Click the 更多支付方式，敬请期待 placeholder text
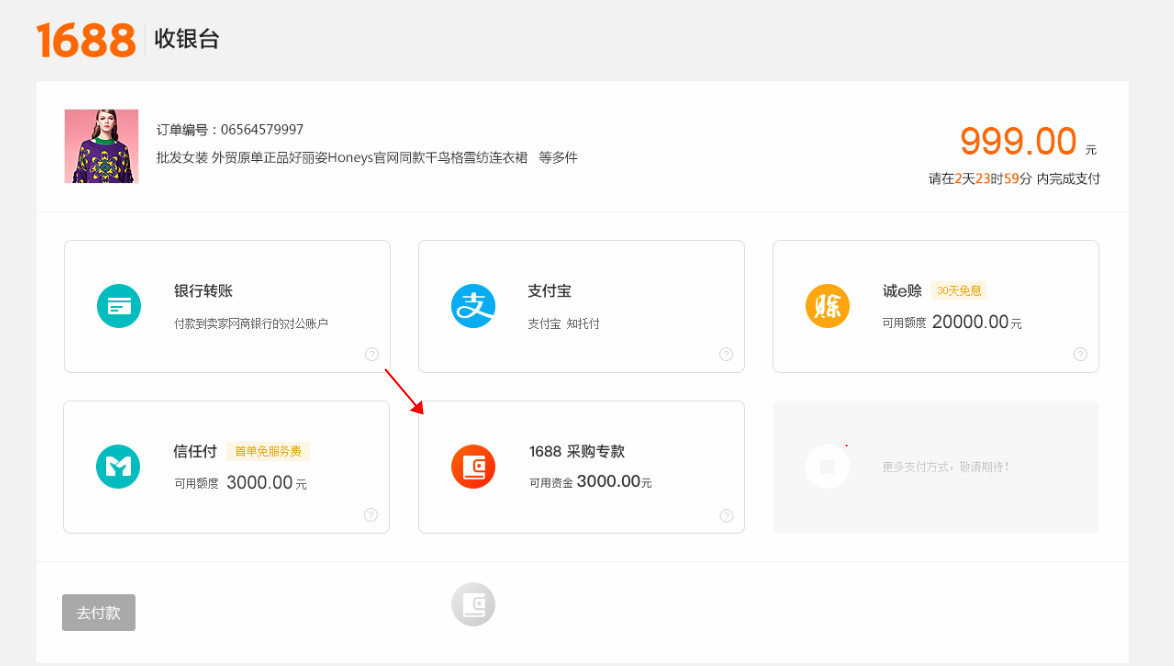The width and height of the screenshot is (1174, 666). pyautogui.click(x=945, y=467)
